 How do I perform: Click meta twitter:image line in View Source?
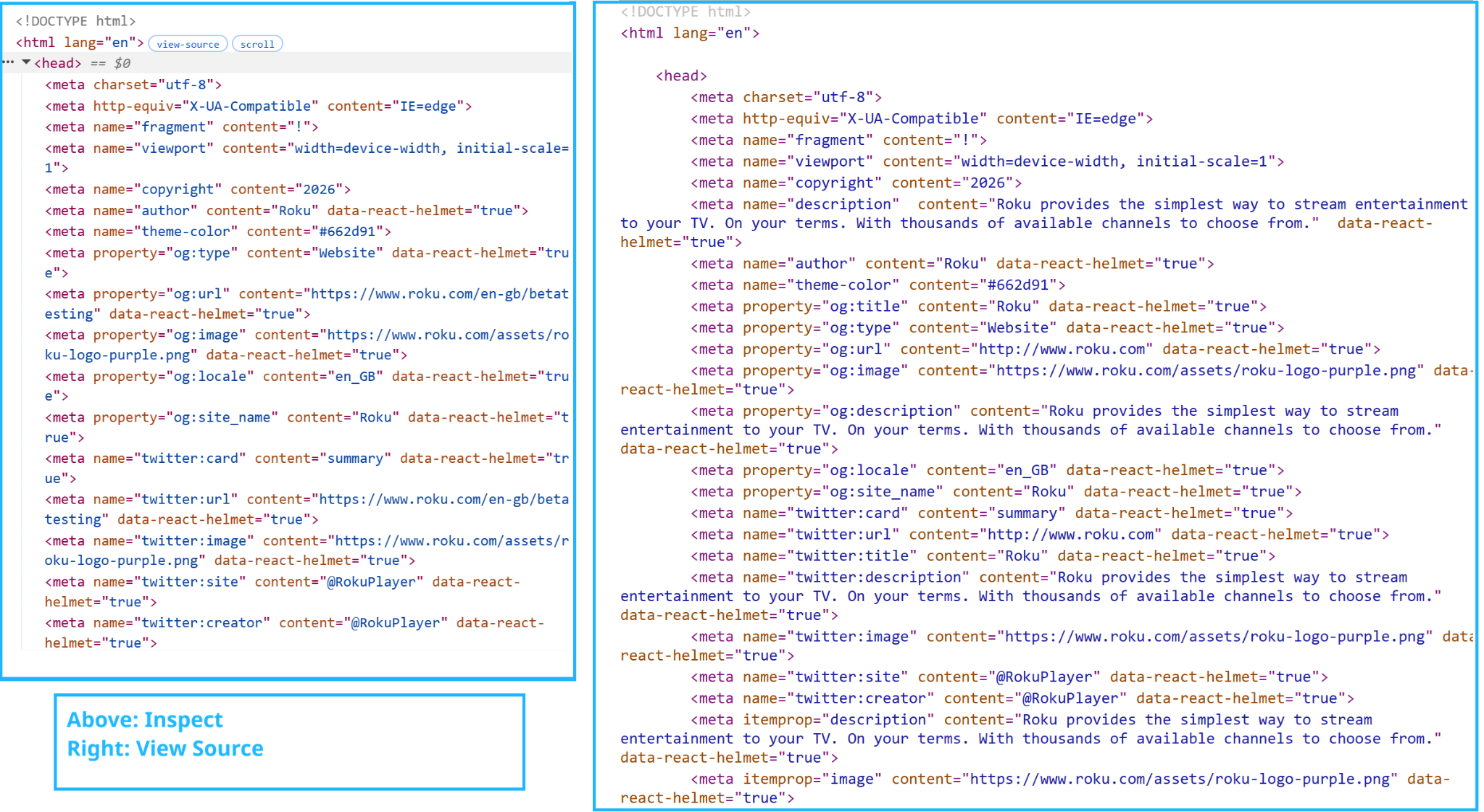1047,646
